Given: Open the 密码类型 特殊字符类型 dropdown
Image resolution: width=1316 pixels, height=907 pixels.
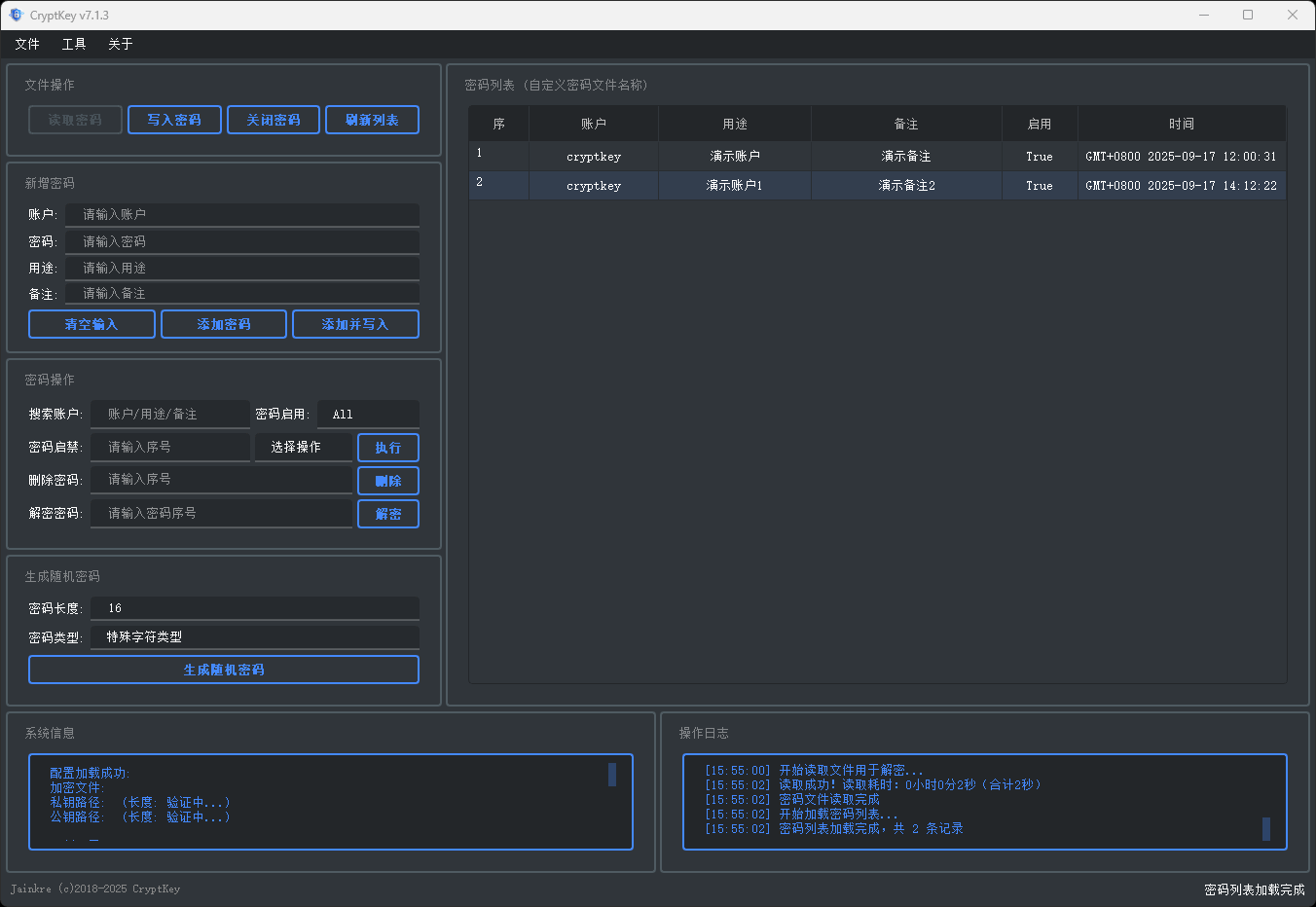Looking at the screenshot, I should 255,637.
